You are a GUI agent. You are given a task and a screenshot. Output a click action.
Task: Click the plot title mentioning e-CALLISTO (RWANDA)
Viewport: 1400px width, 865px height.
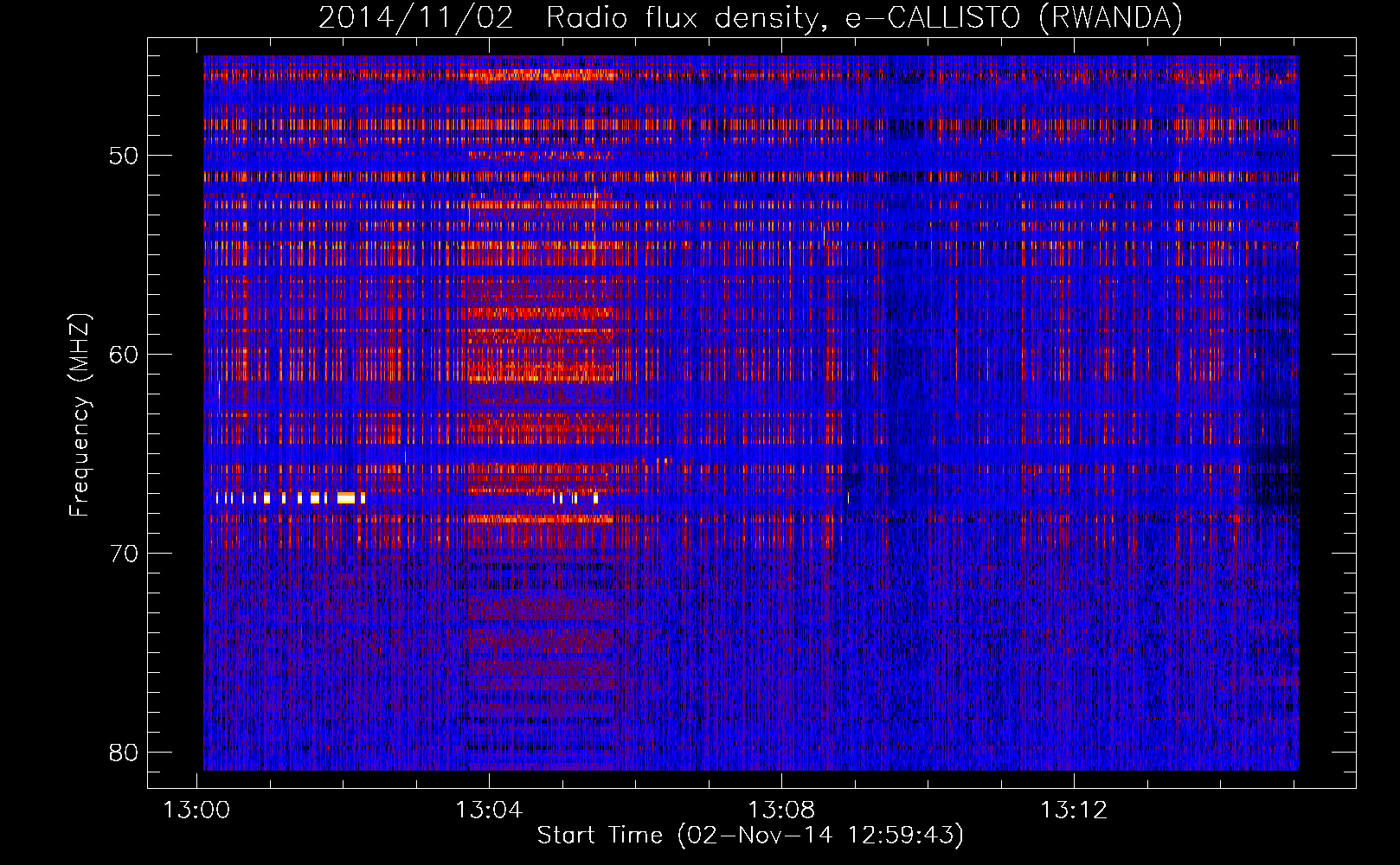pos(750,17)
